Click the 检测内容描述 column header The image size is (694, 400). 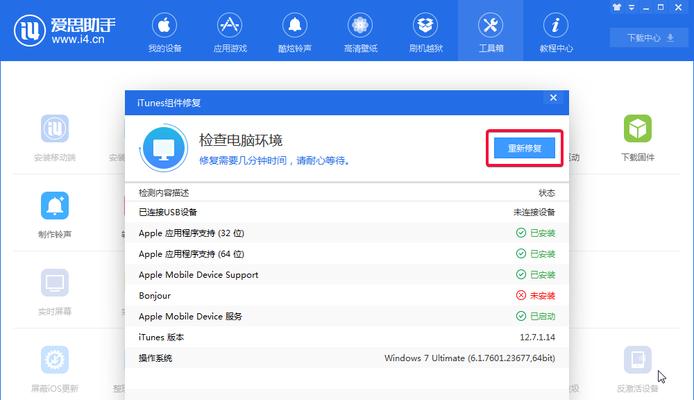(164, 193)
